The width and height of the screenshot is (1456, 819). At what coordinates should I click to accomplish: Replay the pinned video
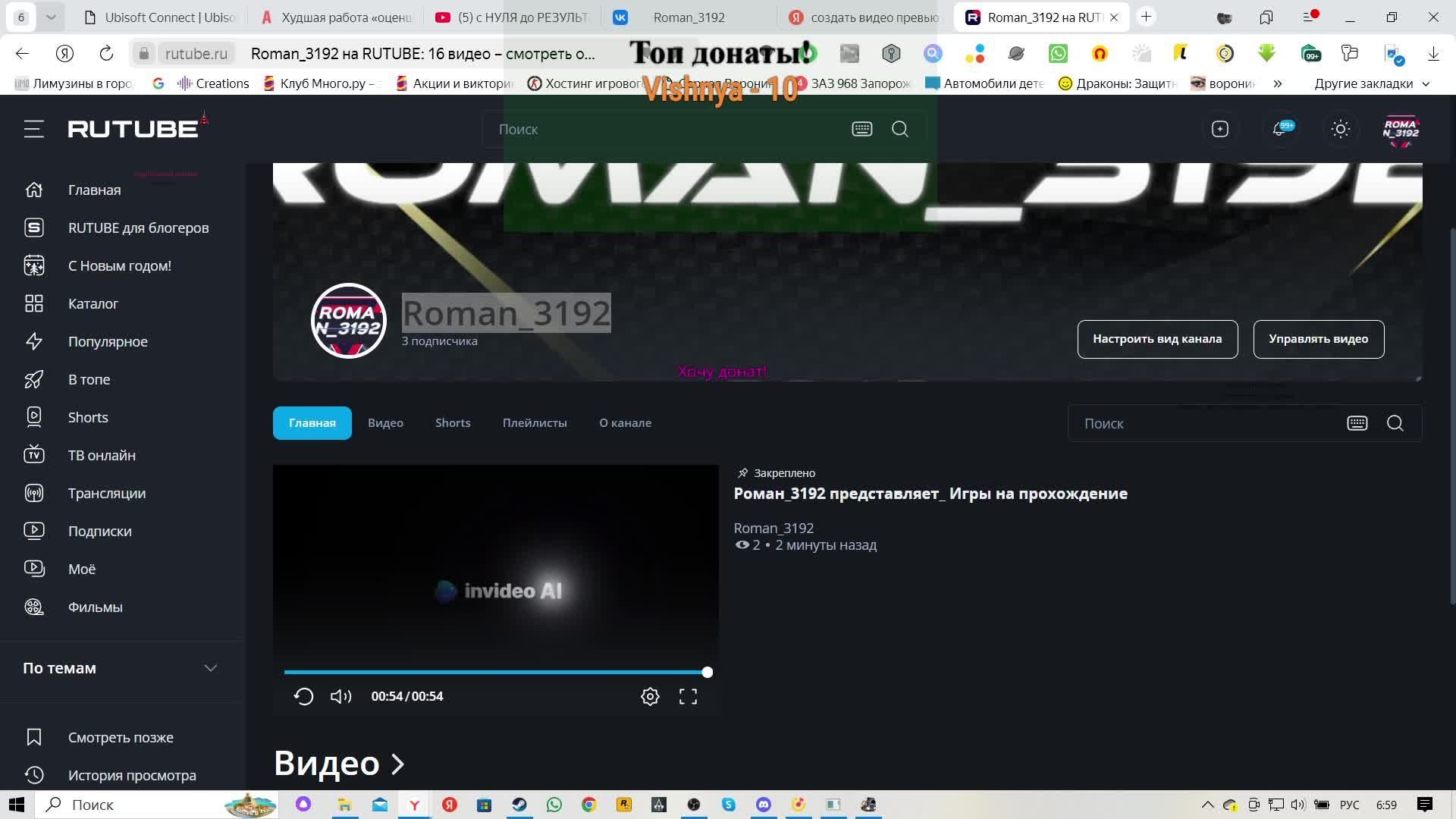point(303,696)
